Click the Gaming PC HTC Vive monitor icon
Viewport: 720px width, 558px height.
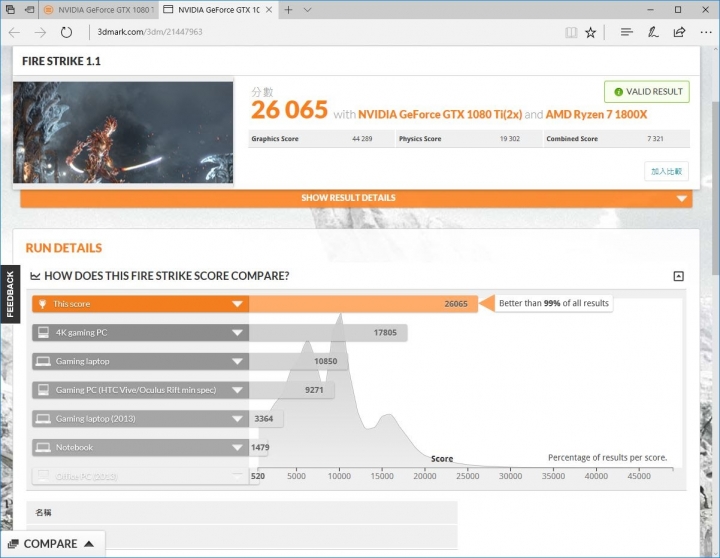tap(43, 390)
